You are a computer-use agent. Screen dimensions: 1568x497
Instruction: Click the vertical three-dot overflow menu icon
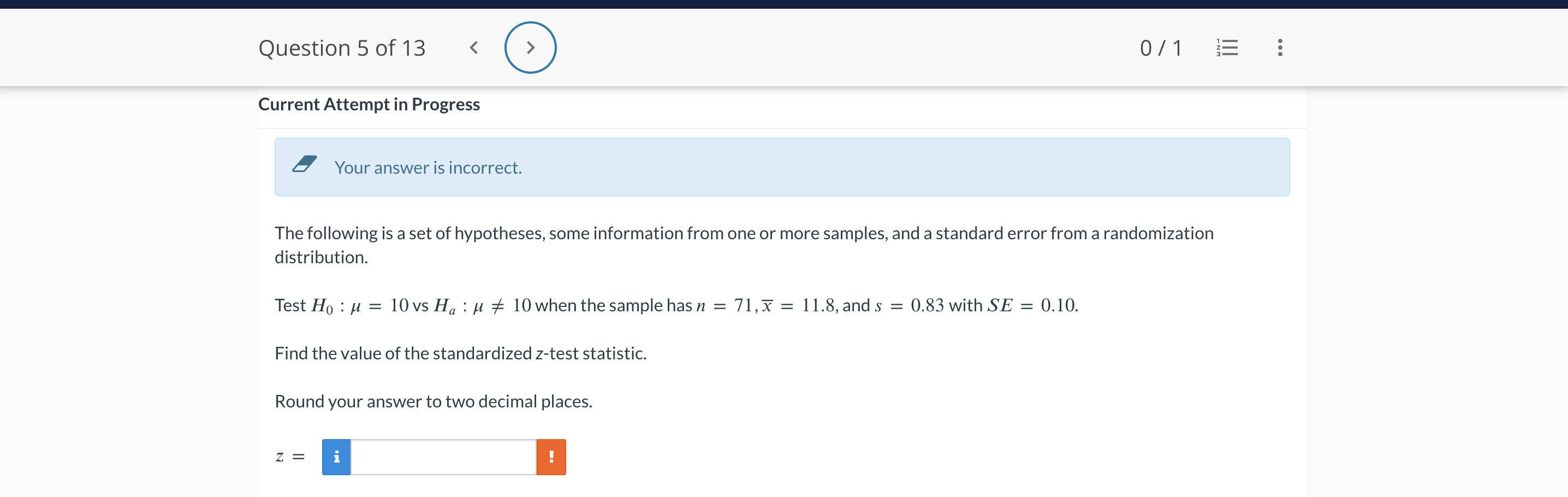pos(1280,48)
